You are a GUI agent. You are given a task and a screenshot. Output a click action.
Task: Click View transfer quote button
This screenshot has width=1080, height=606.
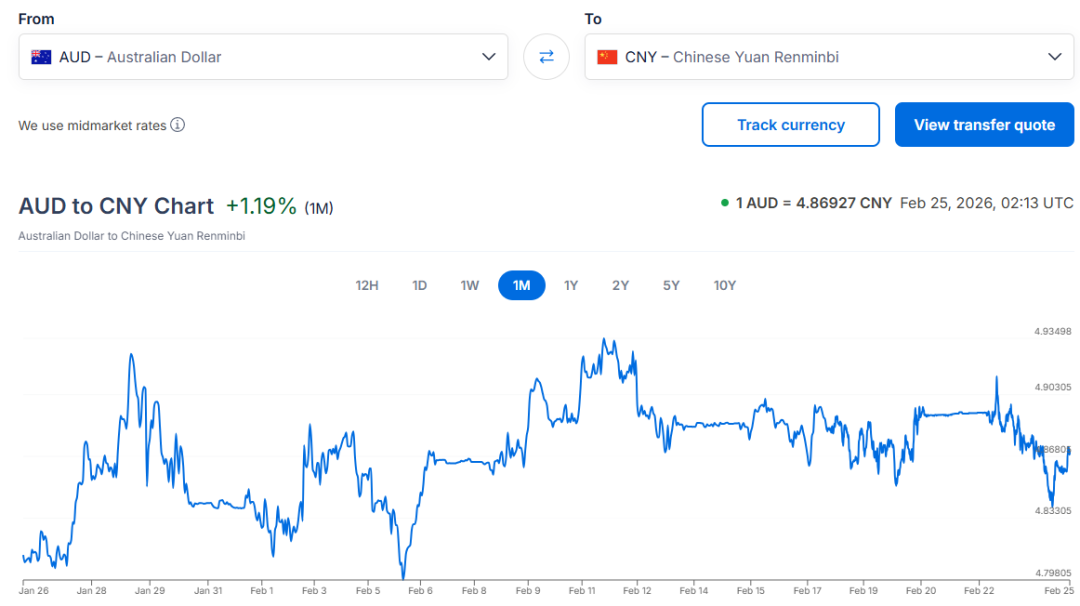pyautogui.click(x=984, y=125)
